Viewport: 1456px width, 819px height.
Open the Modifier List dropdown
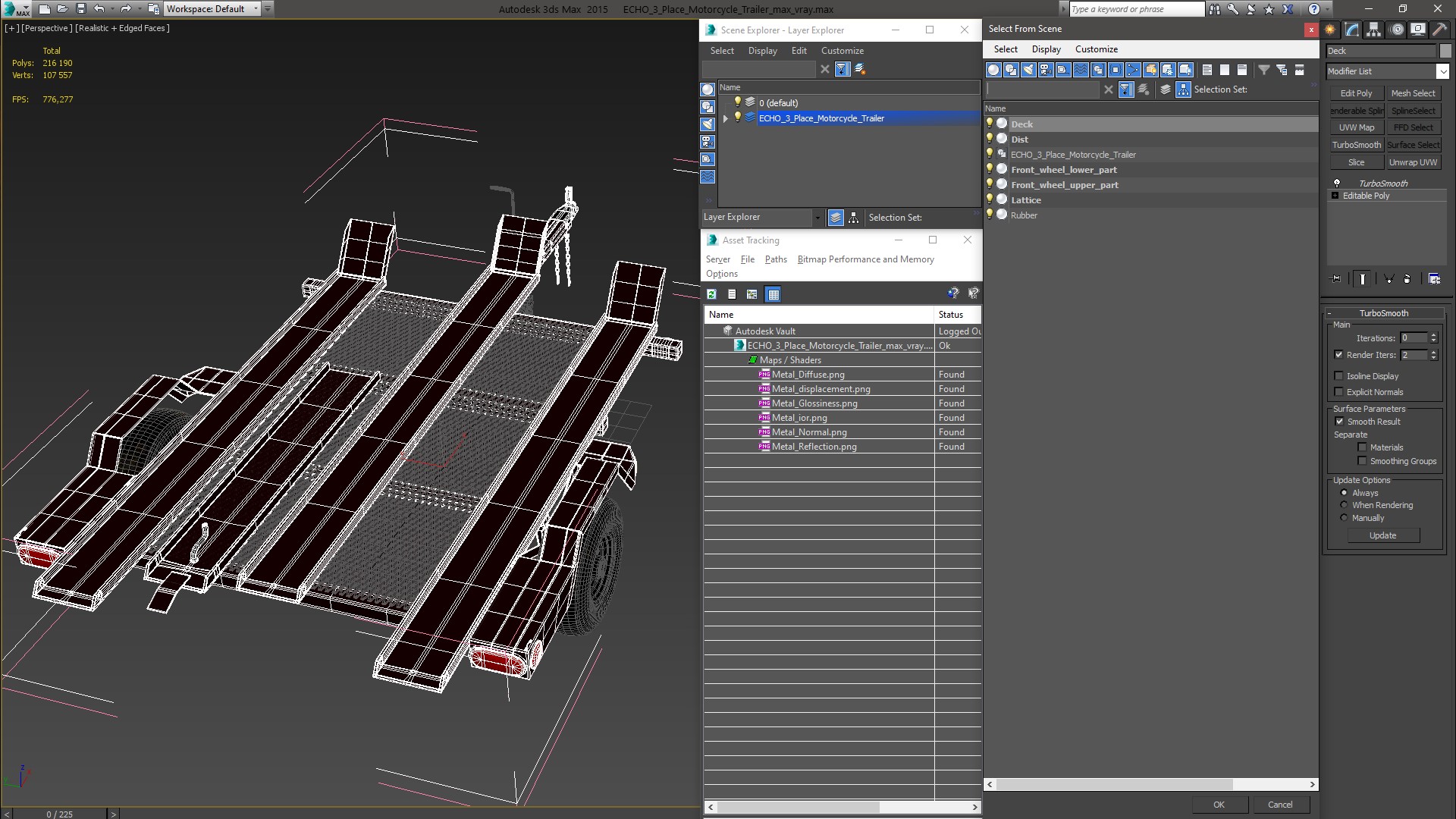pyautogui.click(x=1442, y=71)
